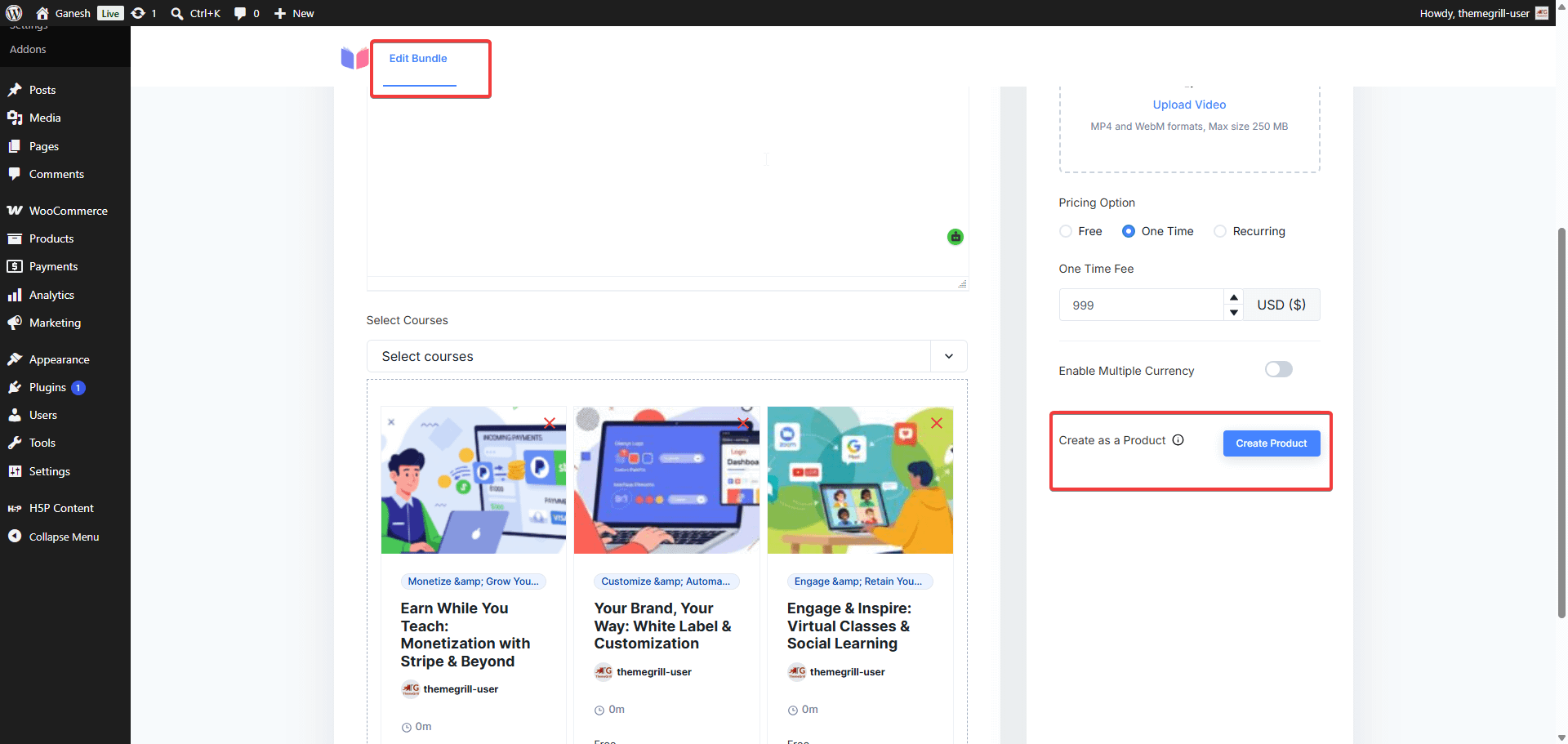Click the info icon next to Create as a Product

pos(1178,440)
